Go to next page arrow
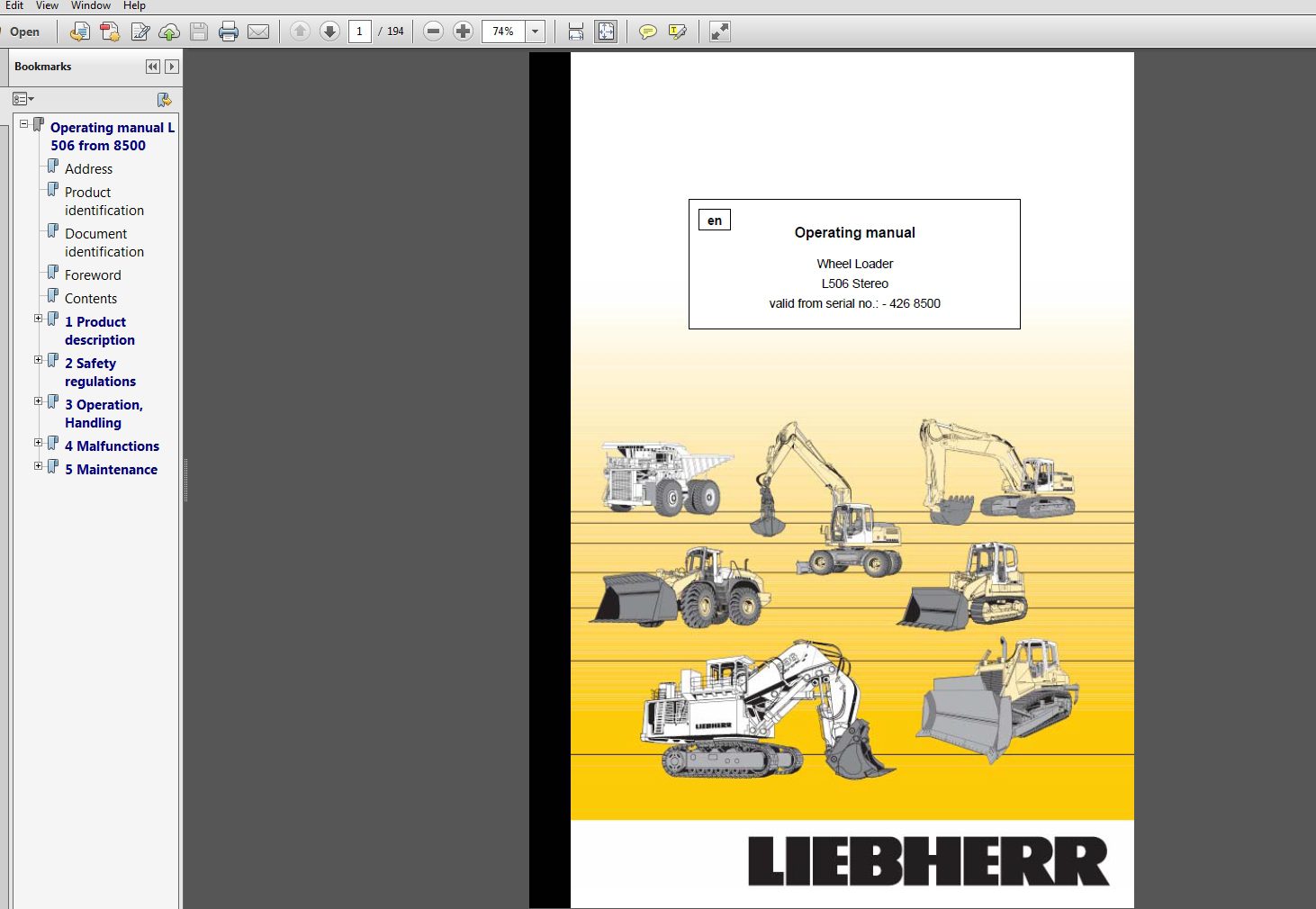Viewport: 1316px width, 909px height. click(x=330, y=31)
